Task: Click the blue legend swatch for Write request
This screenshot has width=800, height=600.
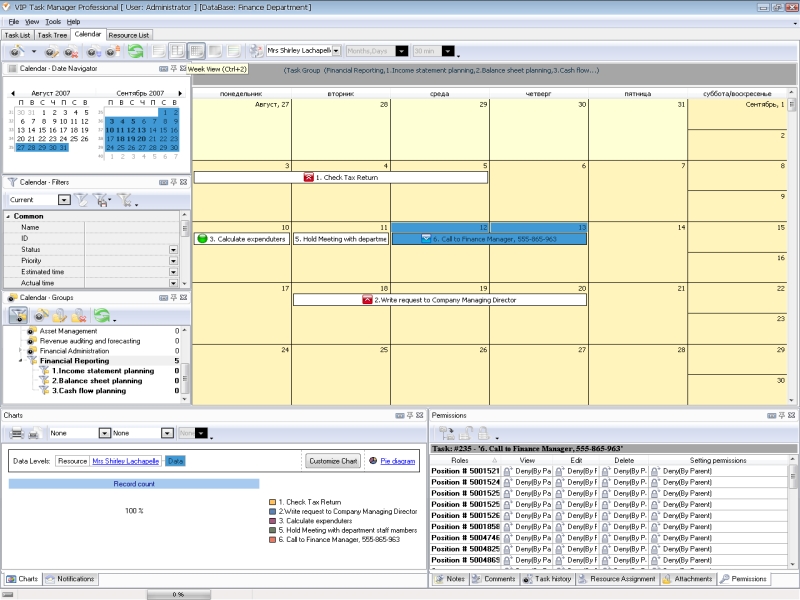Action: 272,512
